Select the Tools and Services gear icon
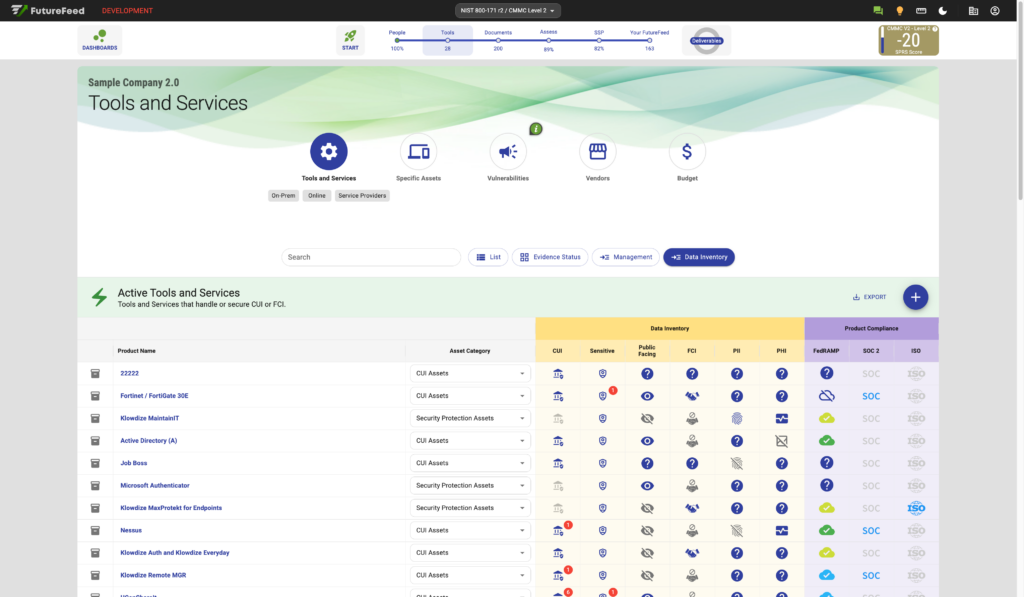Viewport: 1024px width, 597px height. coord(328,152)
